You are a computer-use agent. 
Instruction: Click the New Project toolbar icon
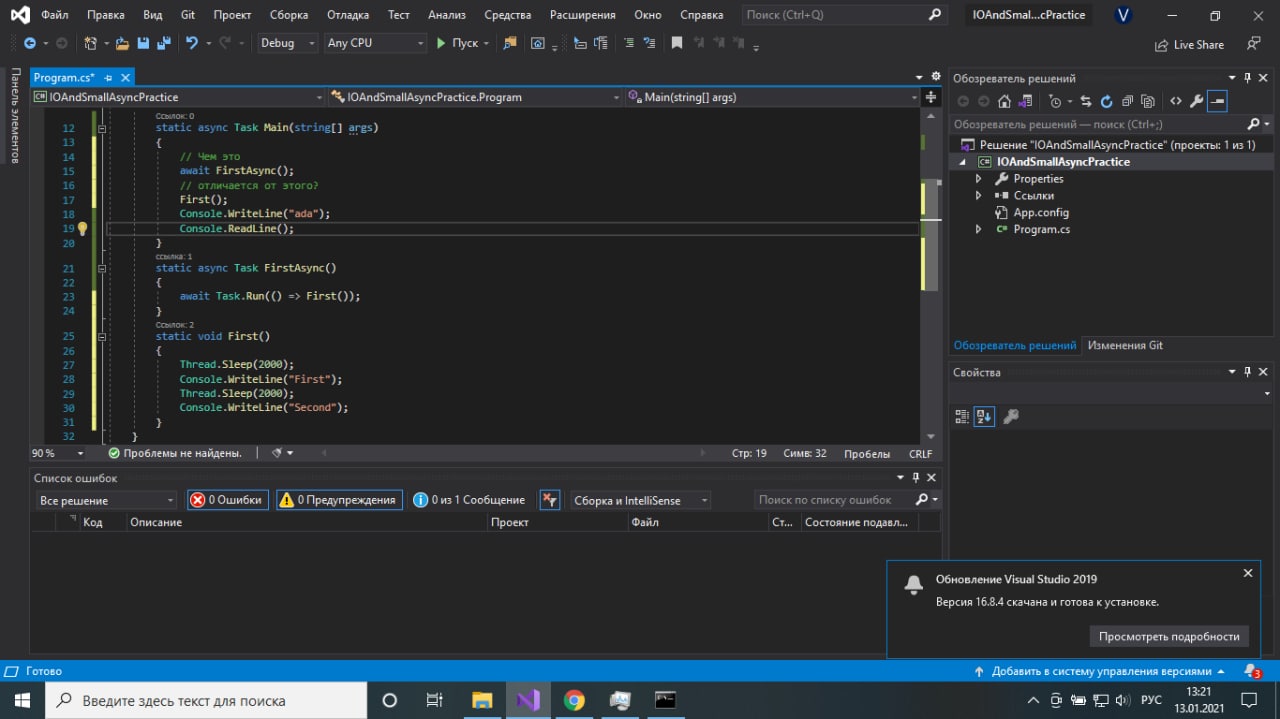tap(91, 43)
